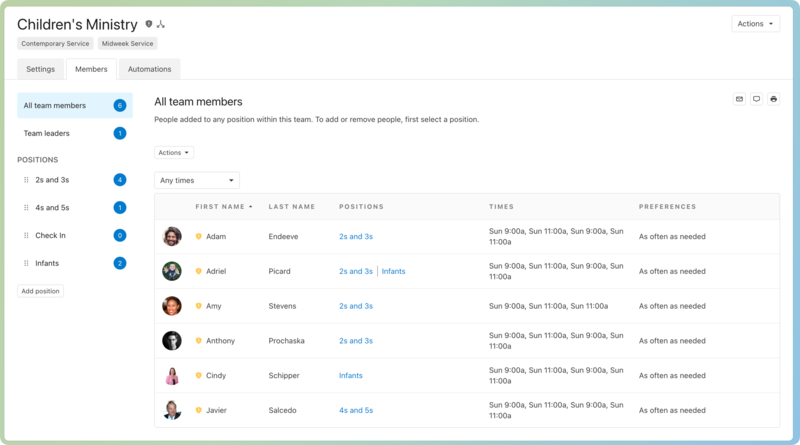The width and height of the screenshot is (800, 445).
Task: Click the shield icon beside Children's Ministry
Action: [149, 24]
